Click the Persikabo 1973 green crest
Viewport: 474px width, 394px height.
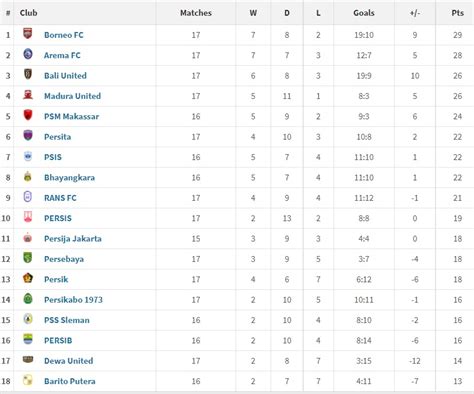pyautogui.click(x=28, y=298)
